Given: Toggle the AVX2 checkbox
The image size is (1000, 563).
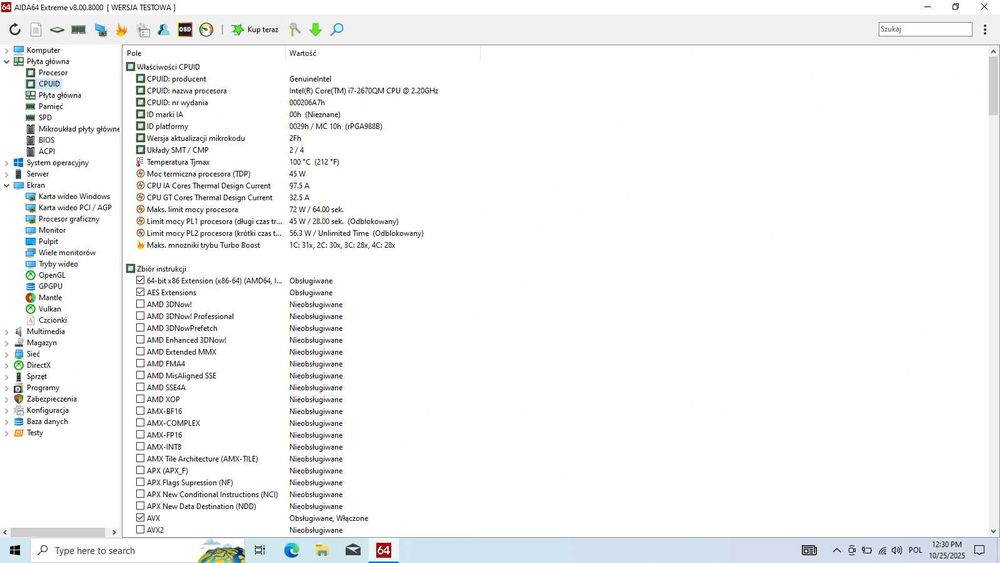Looking at the screenshot, I should tap(140, 530).
